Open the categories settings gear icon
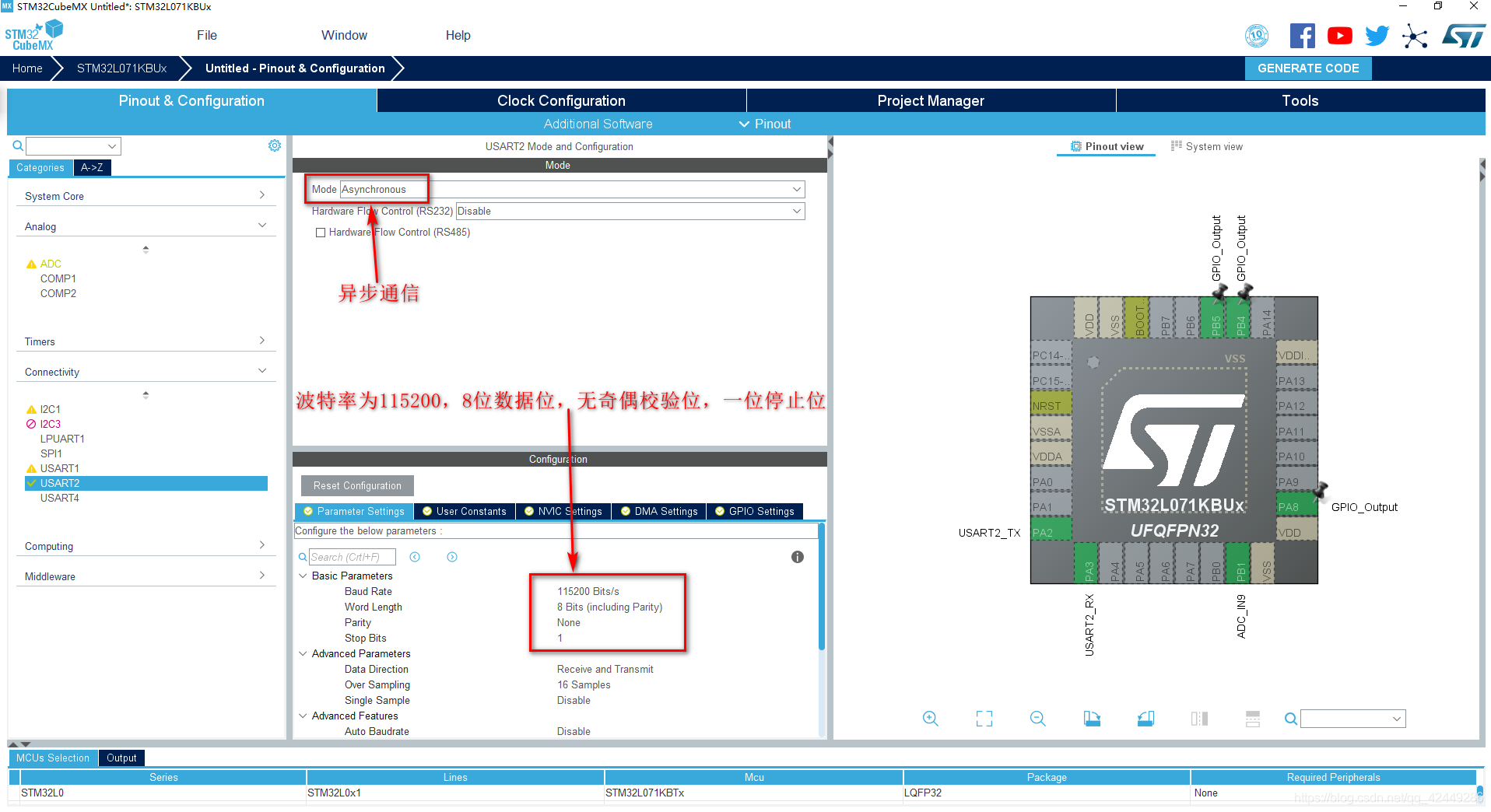1491x812 pixels. coord(275,145)
